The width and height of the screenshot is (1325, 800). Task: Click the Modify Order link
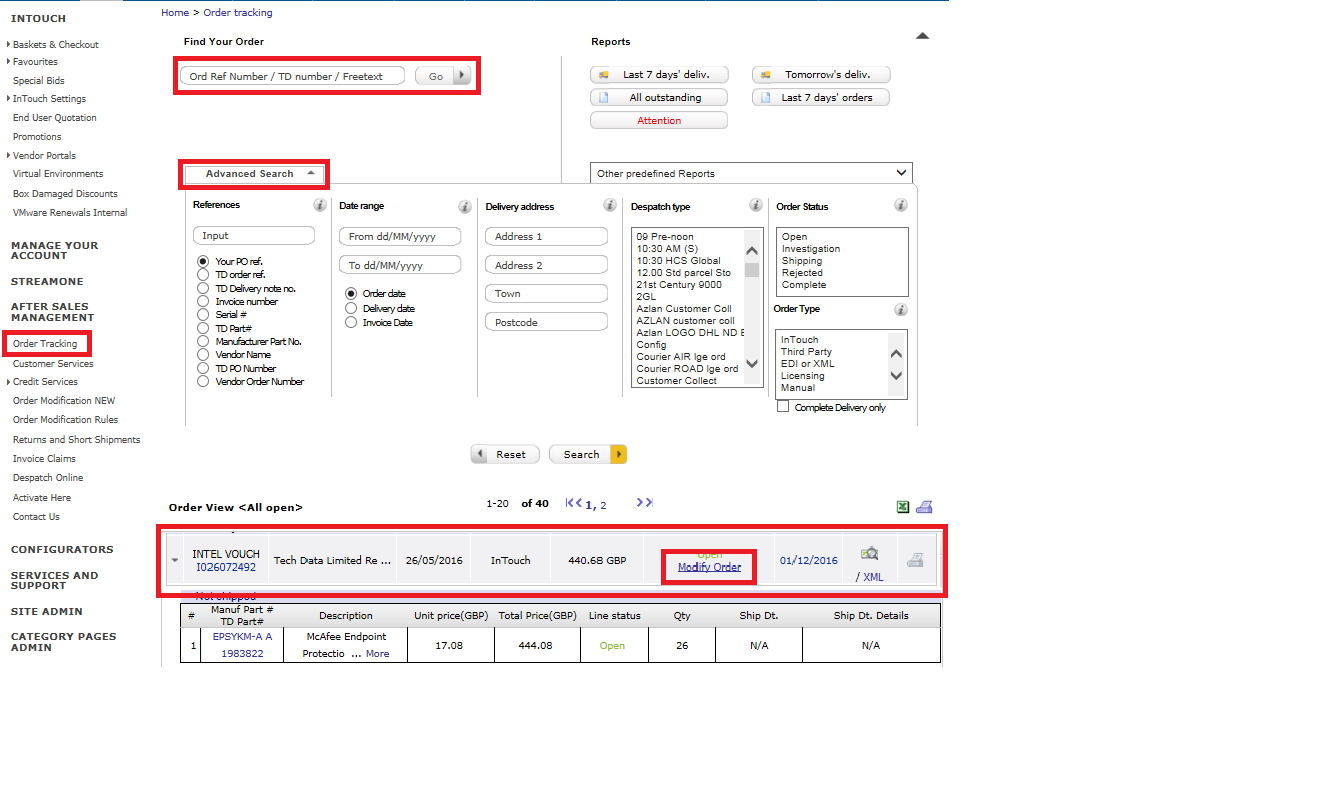click(709, 567)
